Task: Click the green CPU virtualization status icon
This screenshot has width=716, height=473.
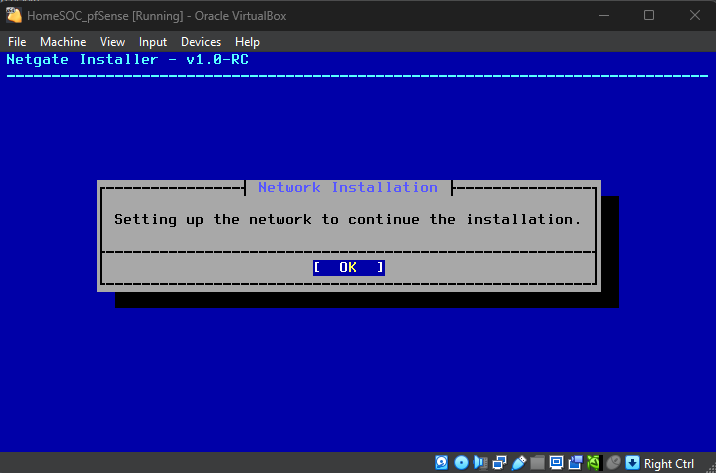Action: pos(594,463)
